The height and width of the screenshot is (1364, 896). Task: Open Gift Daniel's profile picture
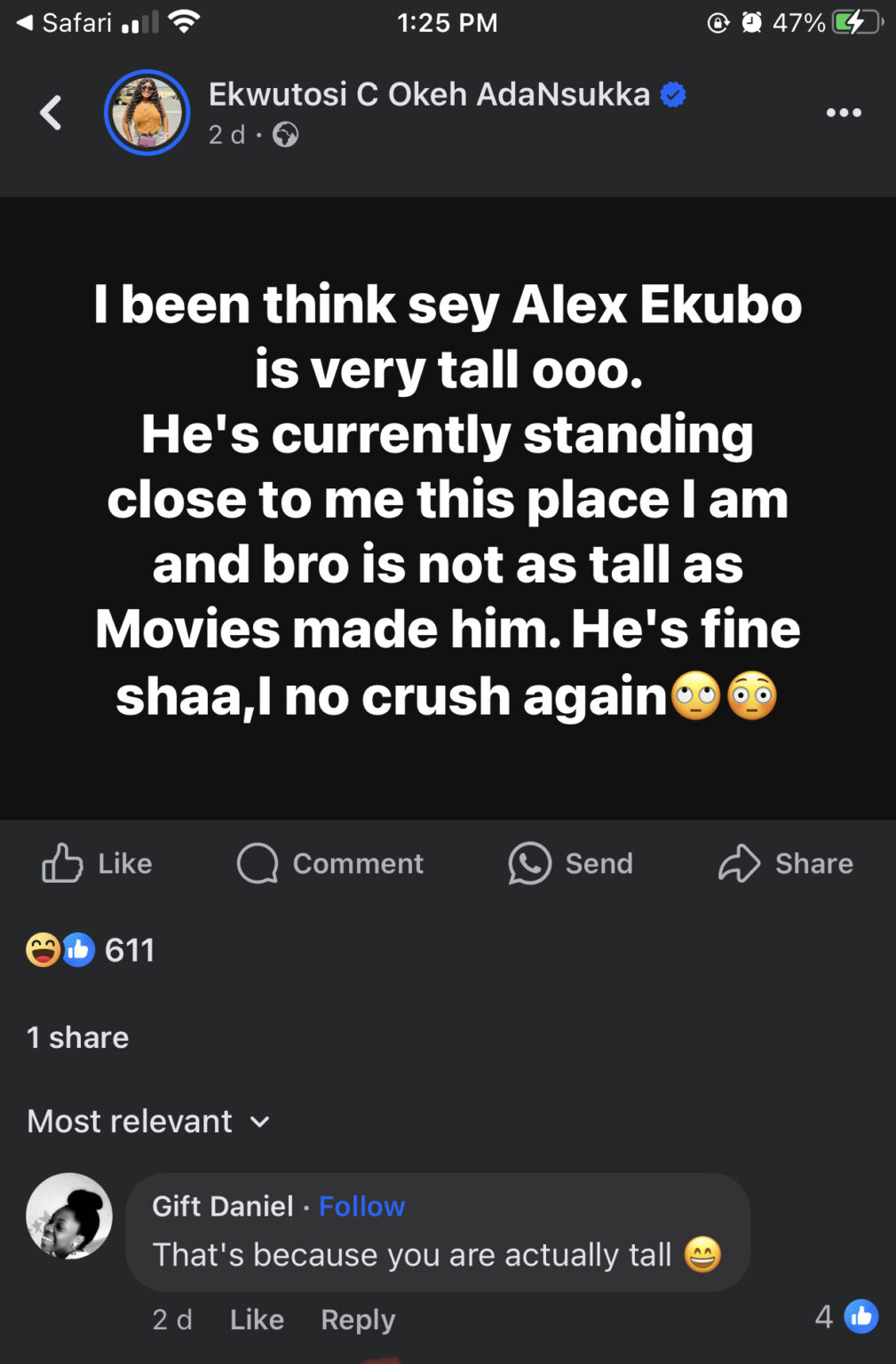(69, 1216)
